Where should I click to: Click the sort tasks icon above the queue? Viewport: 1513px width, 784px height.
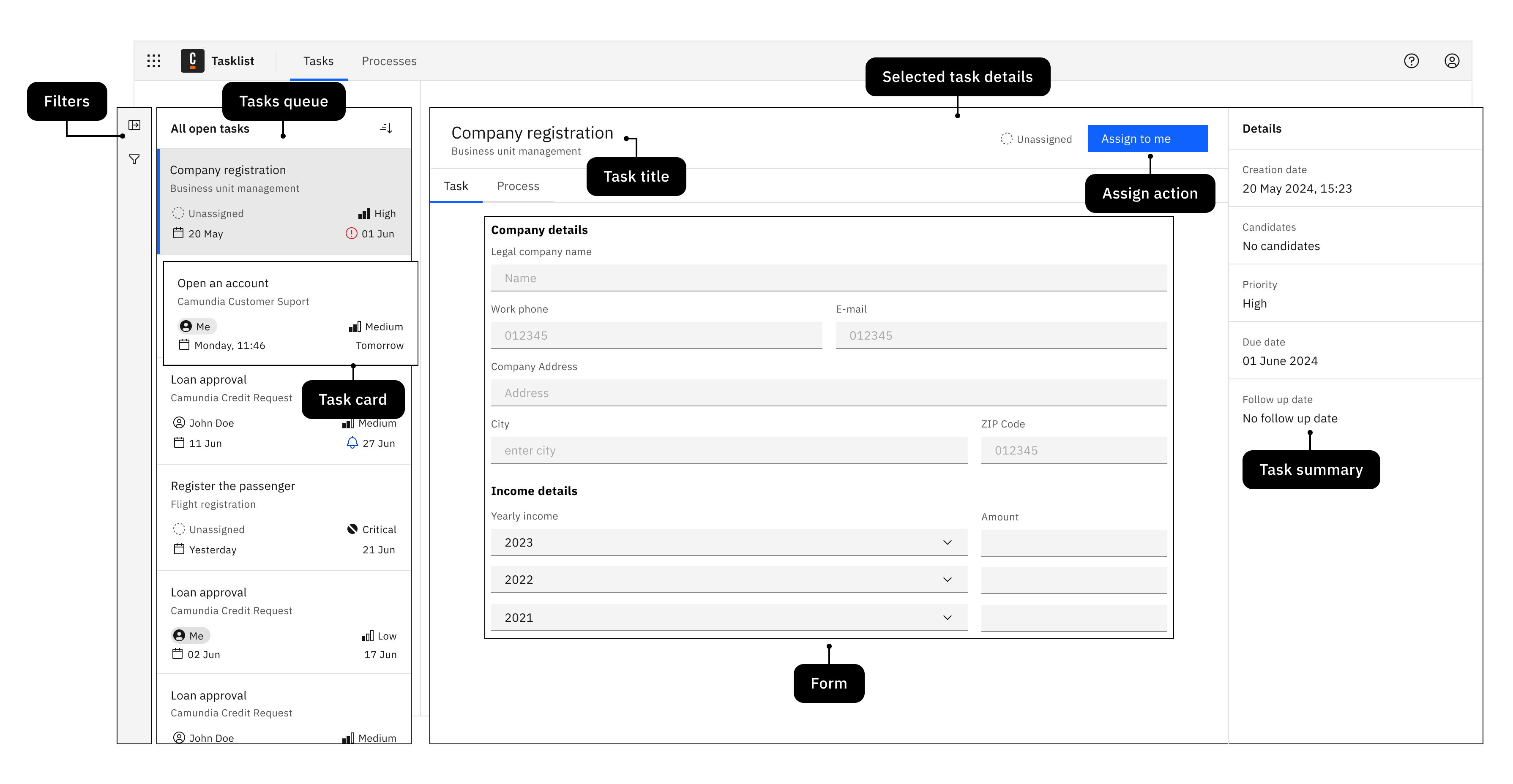click(x=386, y=128)
